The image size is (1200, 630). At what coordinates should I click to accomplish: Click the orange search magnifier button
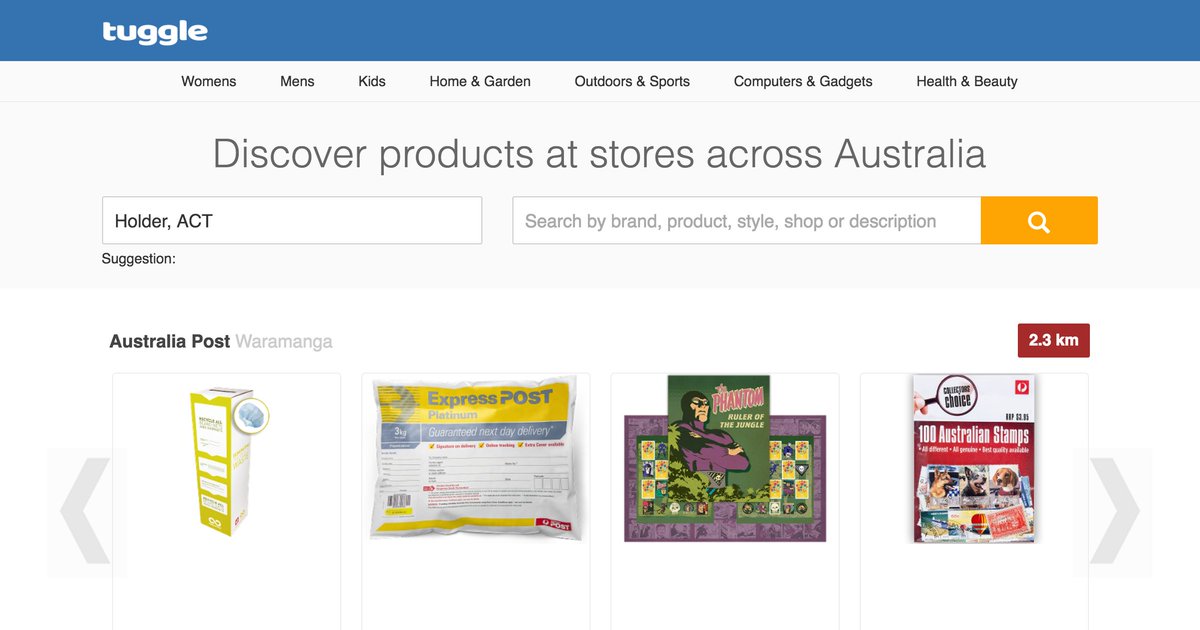[1039, 220]
